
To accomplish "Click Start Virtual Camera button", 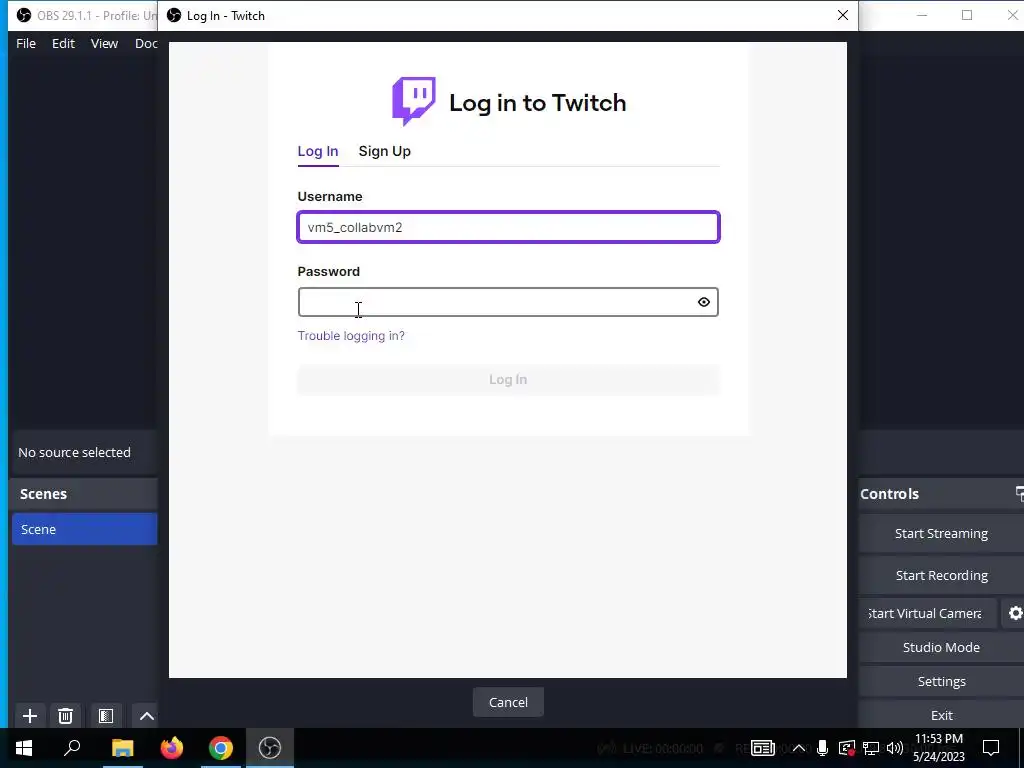I will (928, 613).
